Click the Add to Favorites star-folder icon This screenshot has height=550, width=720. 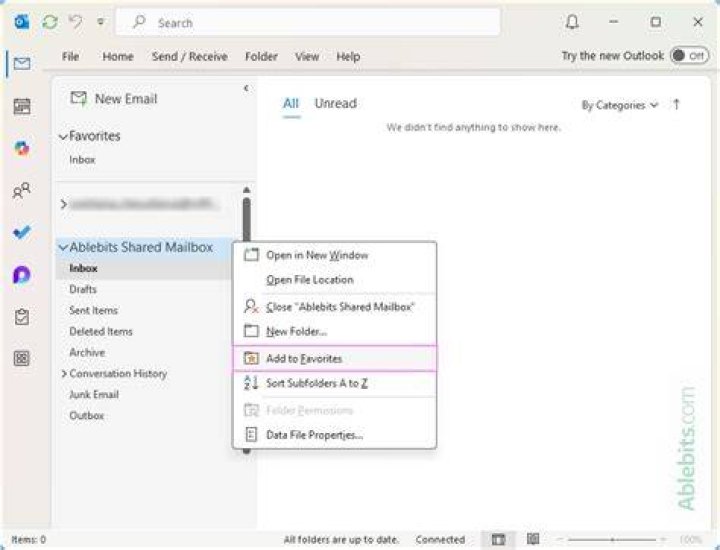tap(251, 358)
